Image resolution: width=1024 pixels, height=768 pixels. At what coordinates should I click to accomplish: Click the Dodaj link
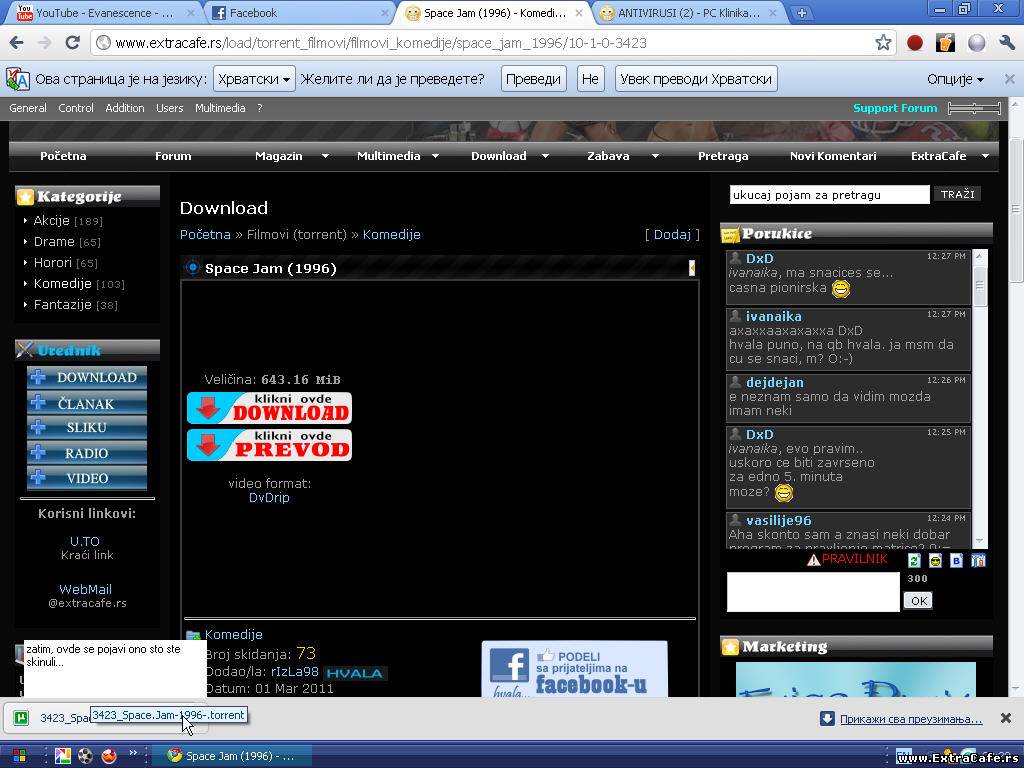[x=672, y=234]
